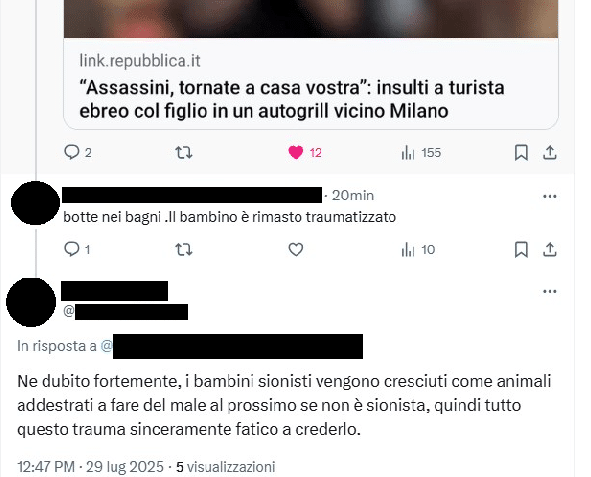Share the 20min-old reply
Viewport: 591px width, 477px height.
tap(550, 249)
